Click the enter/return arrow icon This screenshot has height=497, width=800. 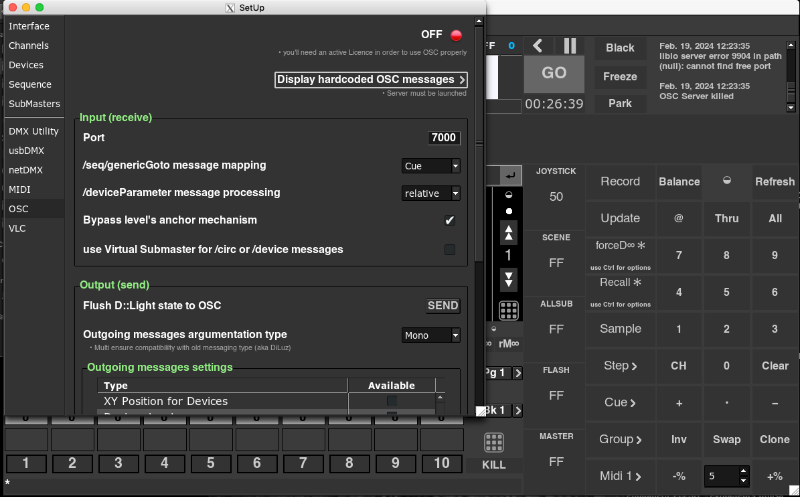point(511,176)
